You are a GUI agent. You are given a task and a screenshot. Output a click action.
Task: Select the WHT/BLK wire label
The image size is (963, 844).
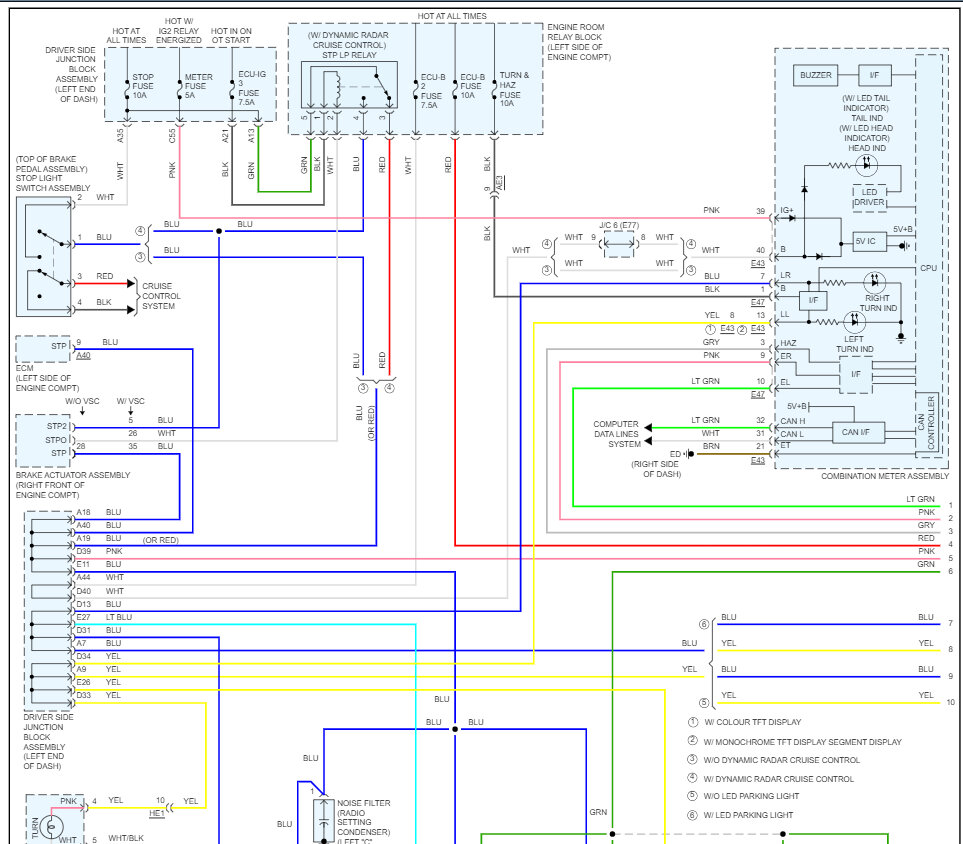click(126, 838)
